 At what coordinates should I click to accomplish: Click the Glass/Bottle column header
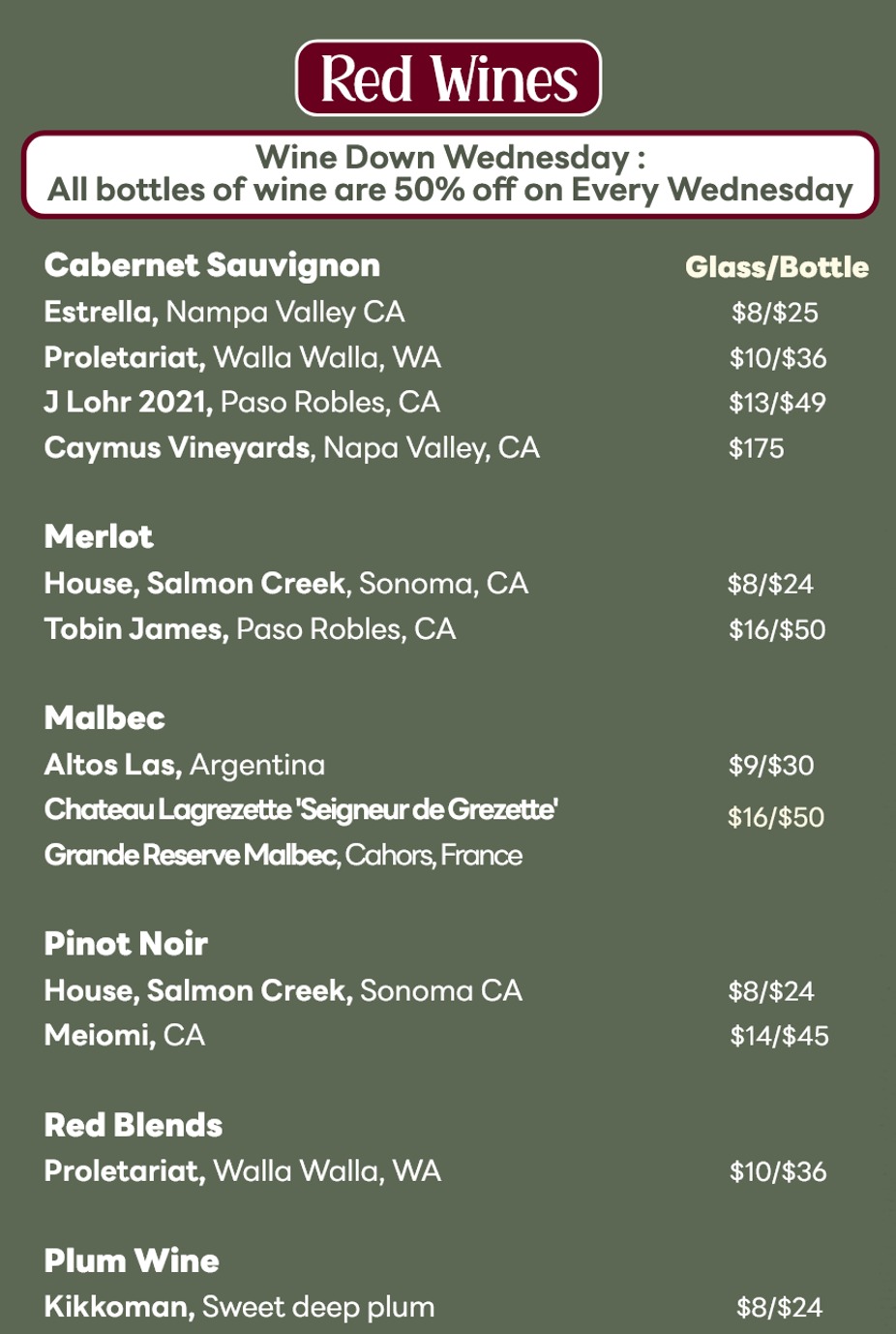click(776, 267)
